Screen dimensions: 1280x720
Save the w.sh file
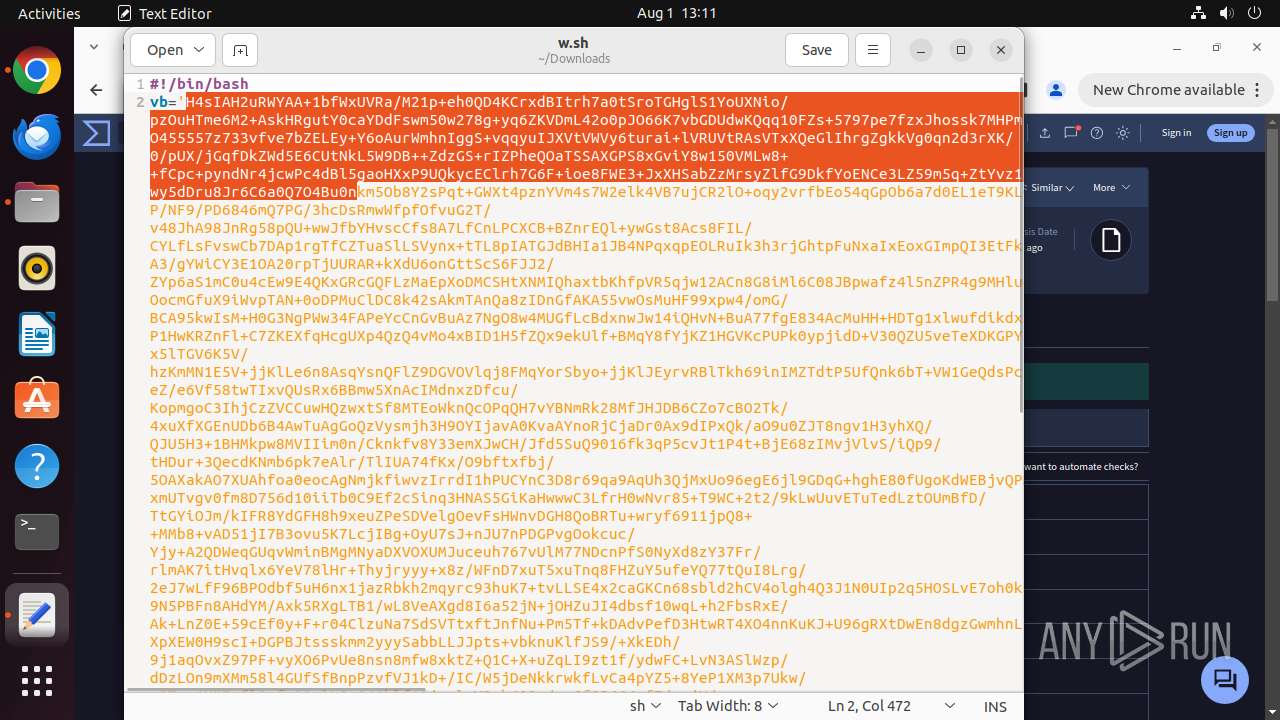point(816,50)
